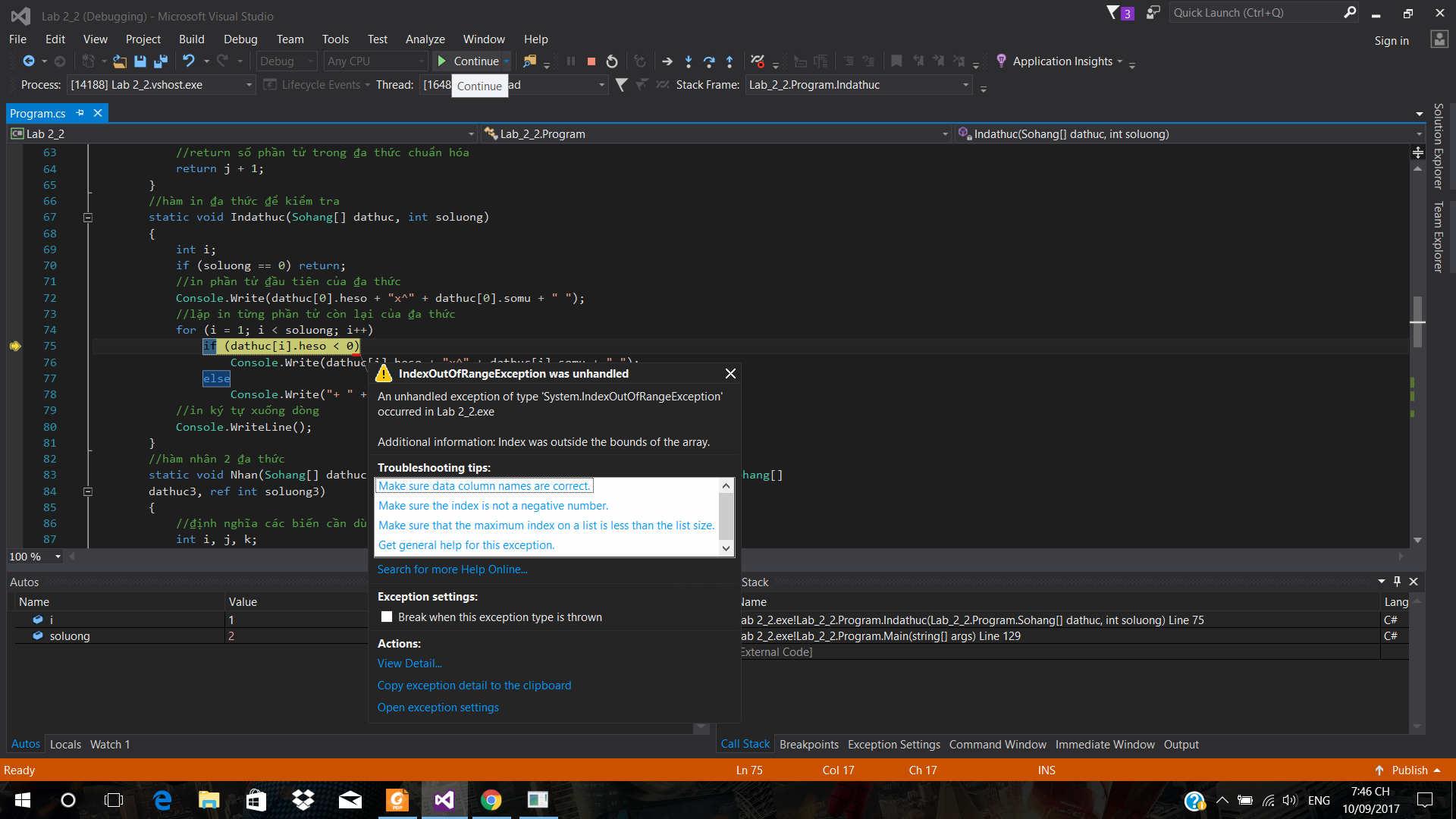Open Application Insights dropdown arrow

1119,61
